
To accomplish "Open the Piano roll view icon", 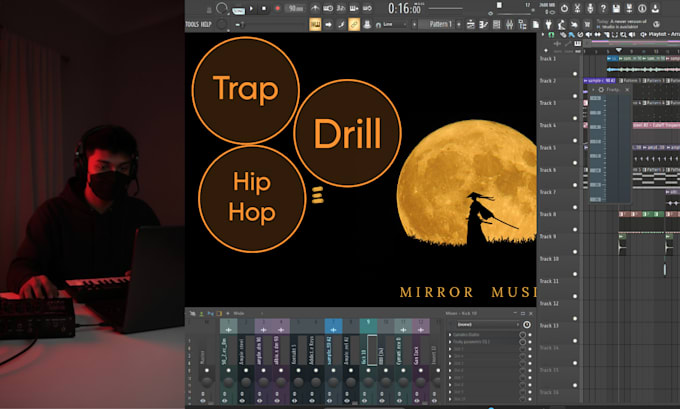I will [484, 25].
